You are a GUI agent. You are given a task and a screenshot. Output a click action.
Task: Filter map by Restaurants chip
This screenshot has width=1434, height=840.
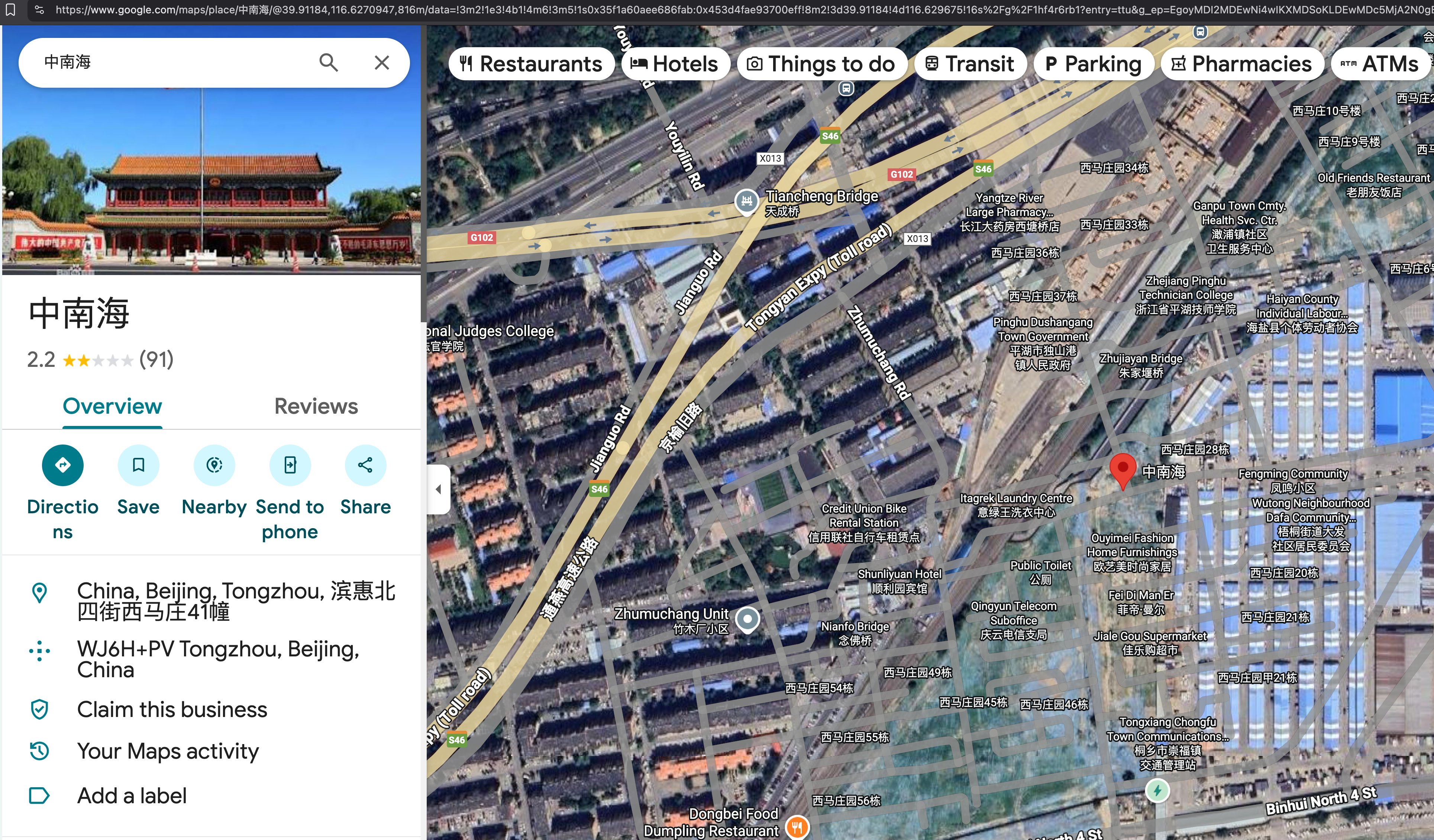point(531,64)
